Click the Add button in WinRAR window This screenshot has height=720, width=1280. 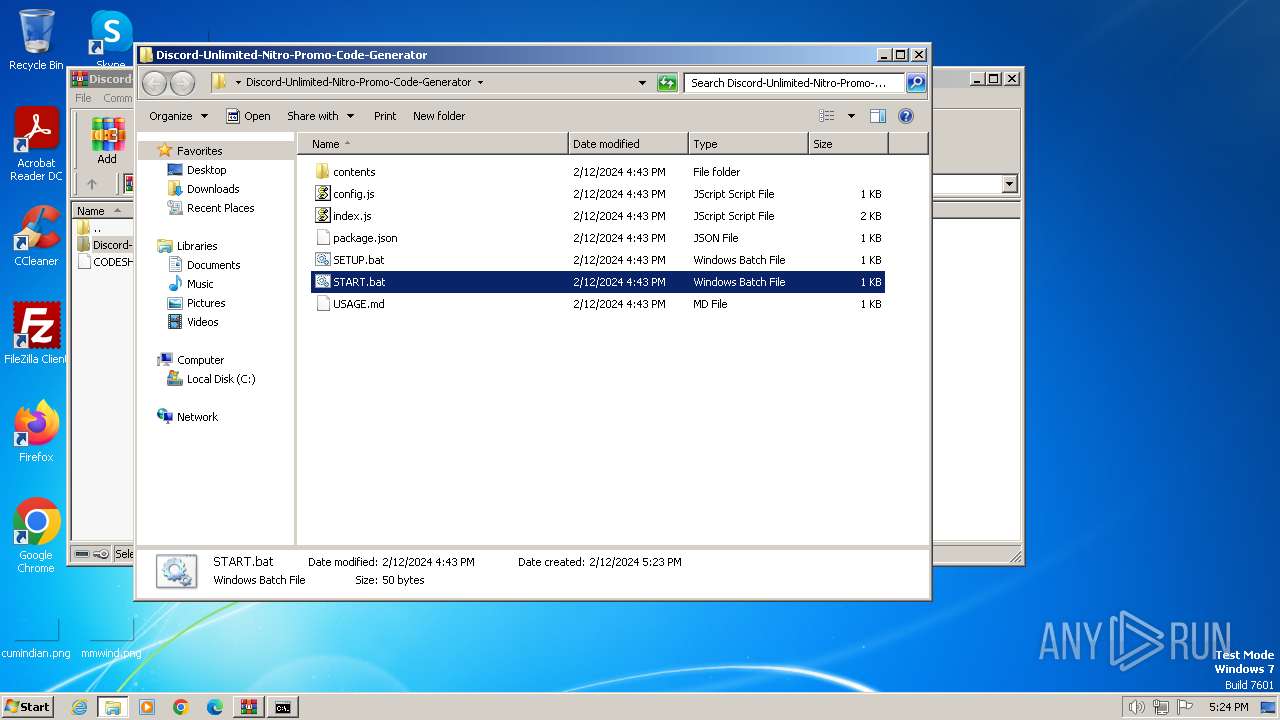pos(107,141)
